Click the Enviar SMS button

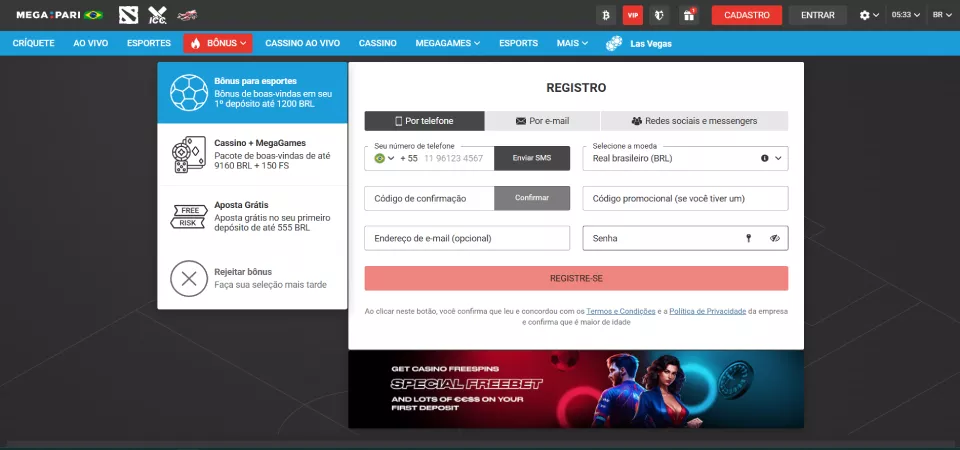tap(532, 158)
